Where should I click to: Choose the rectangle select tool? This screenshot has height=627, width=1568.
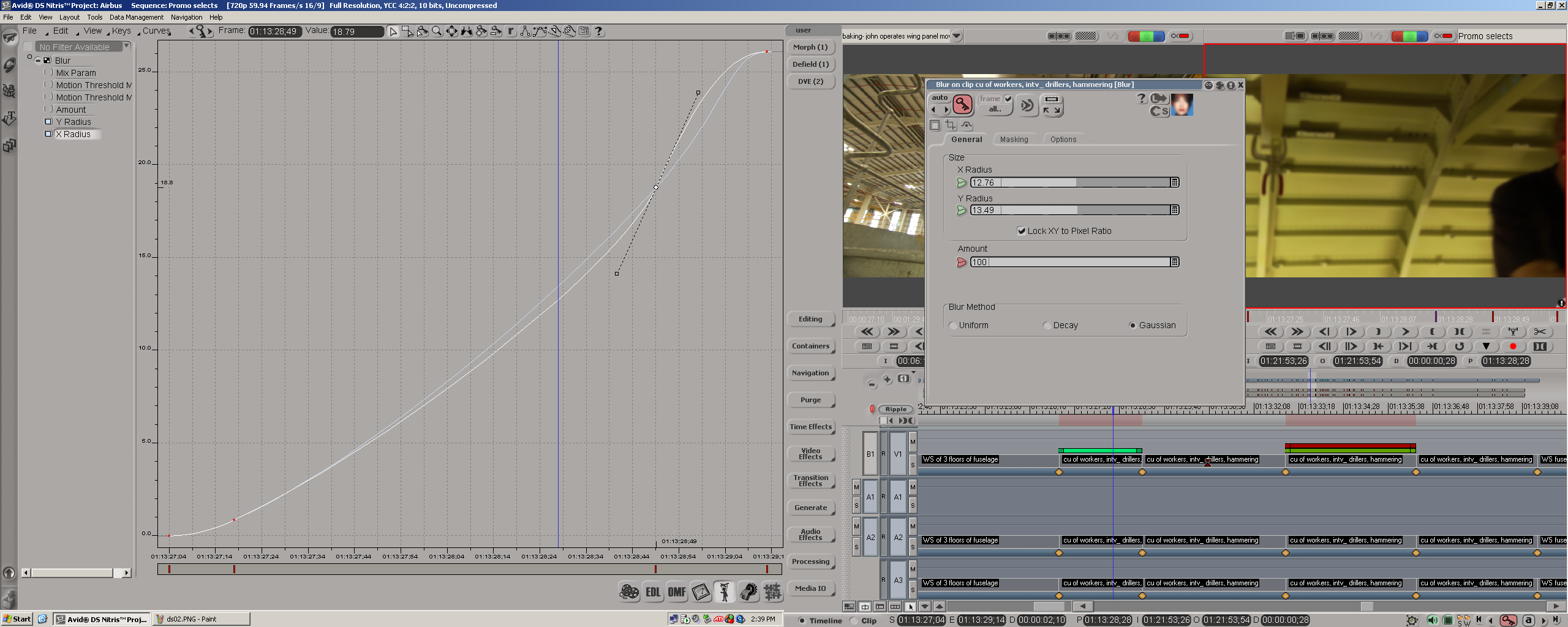click(407, 31)
